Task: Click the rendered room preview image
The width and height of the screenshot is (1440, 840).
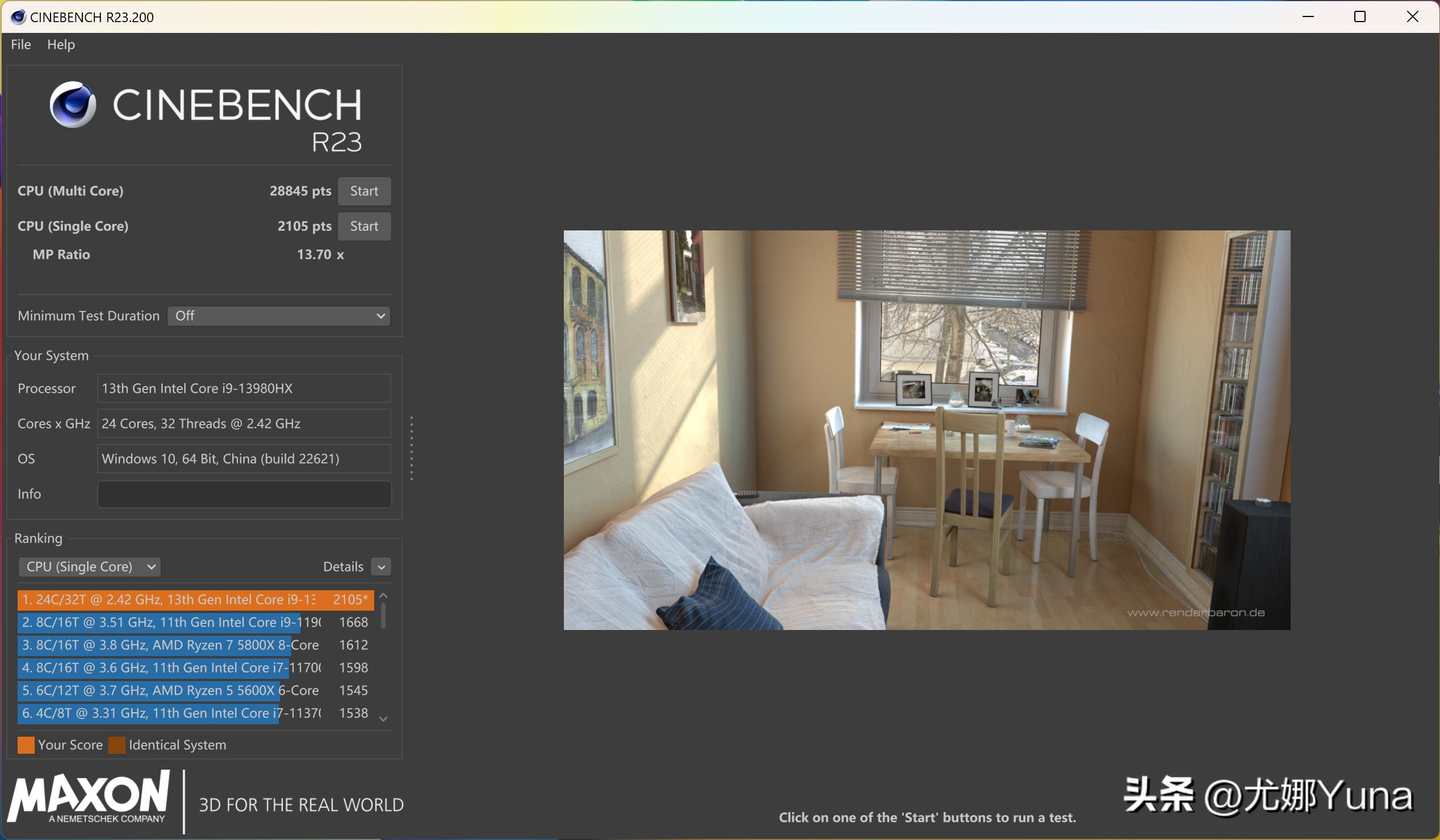Action: [x=926, y=430]
